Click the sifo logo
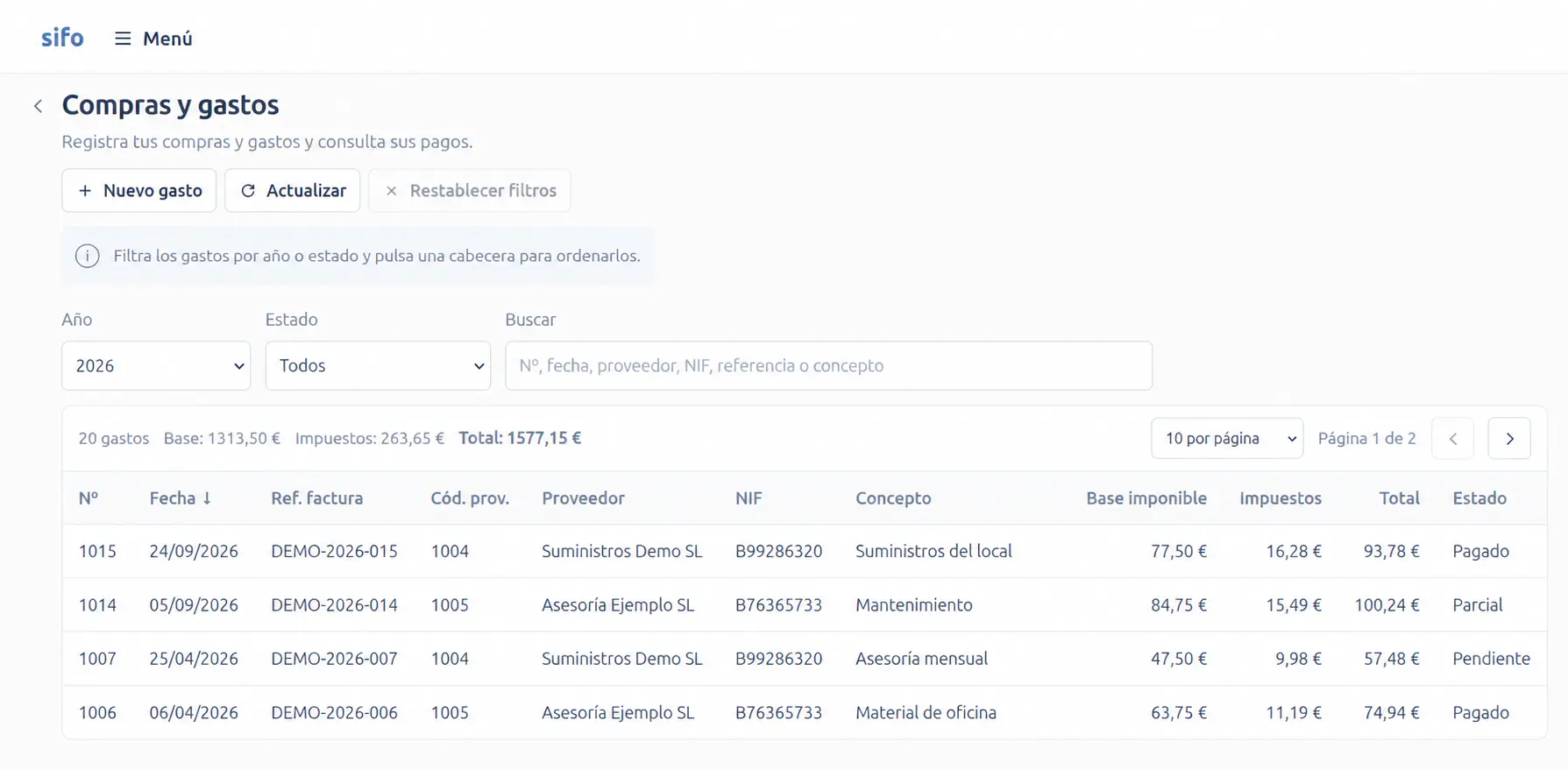1568x770 pixels. [62, 38]
